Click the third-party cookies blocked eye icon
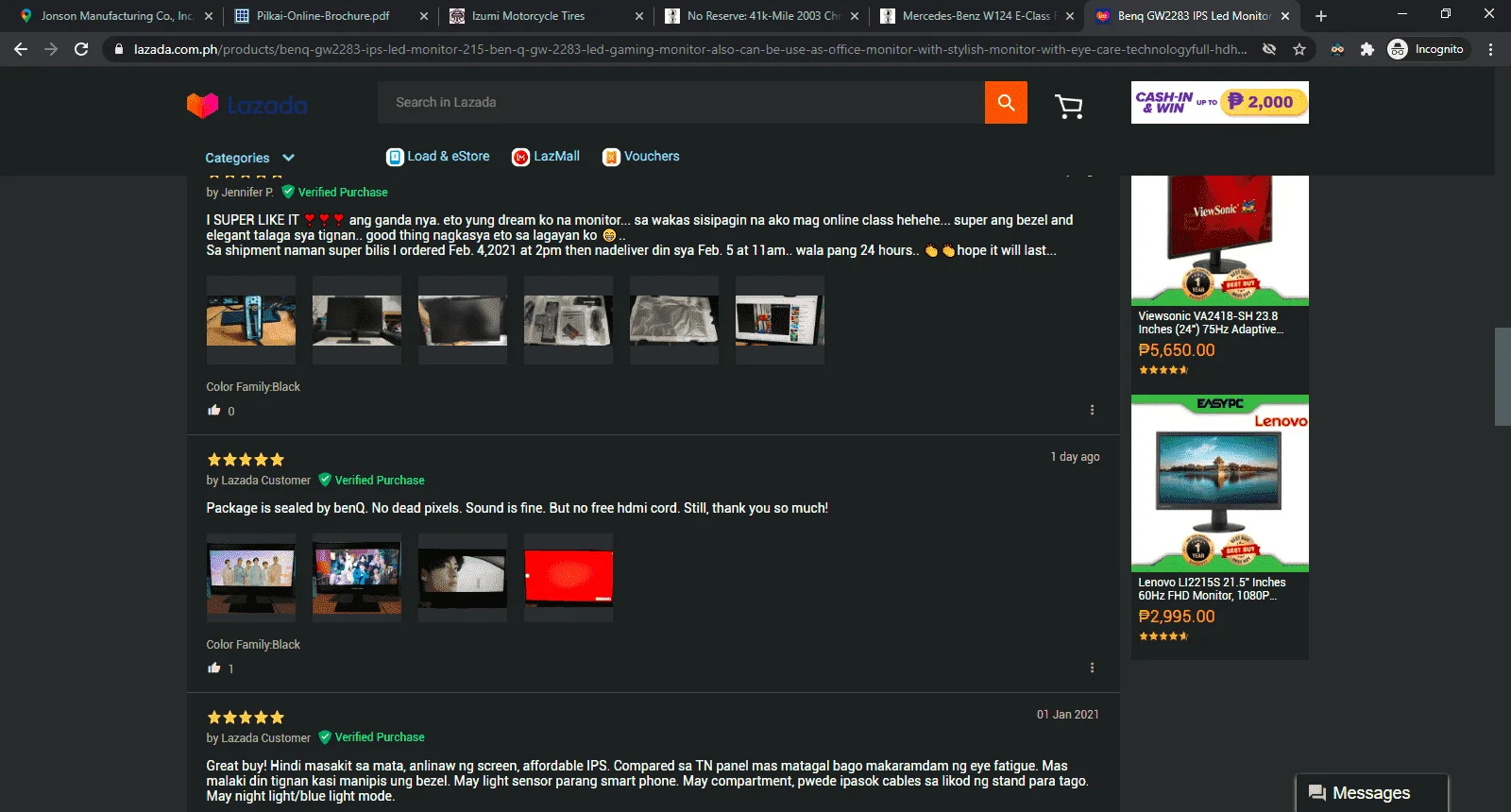 pyautogui.click(x=1269, y=49)
